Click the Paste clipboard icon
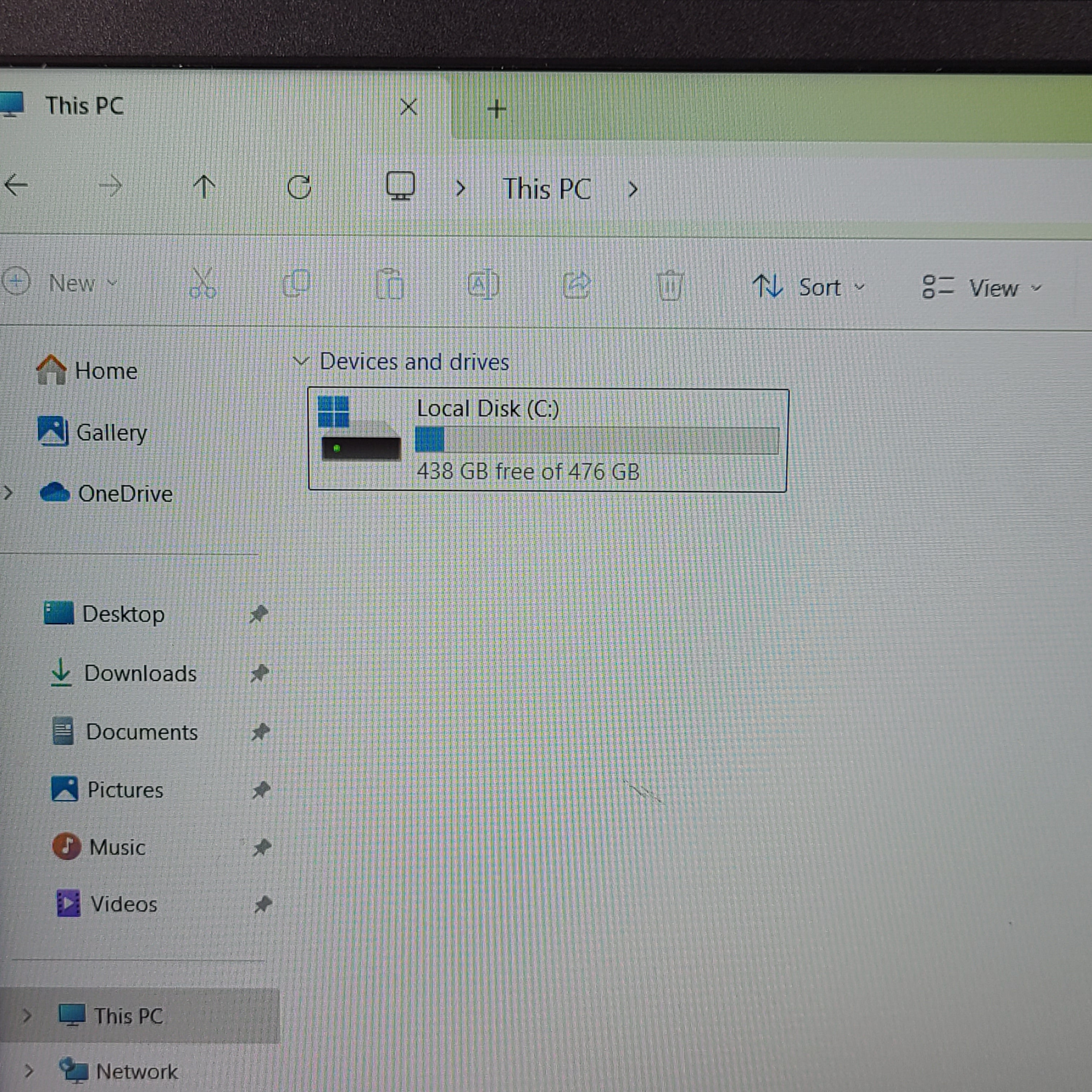The image size is (1092, 1092). 390,284
